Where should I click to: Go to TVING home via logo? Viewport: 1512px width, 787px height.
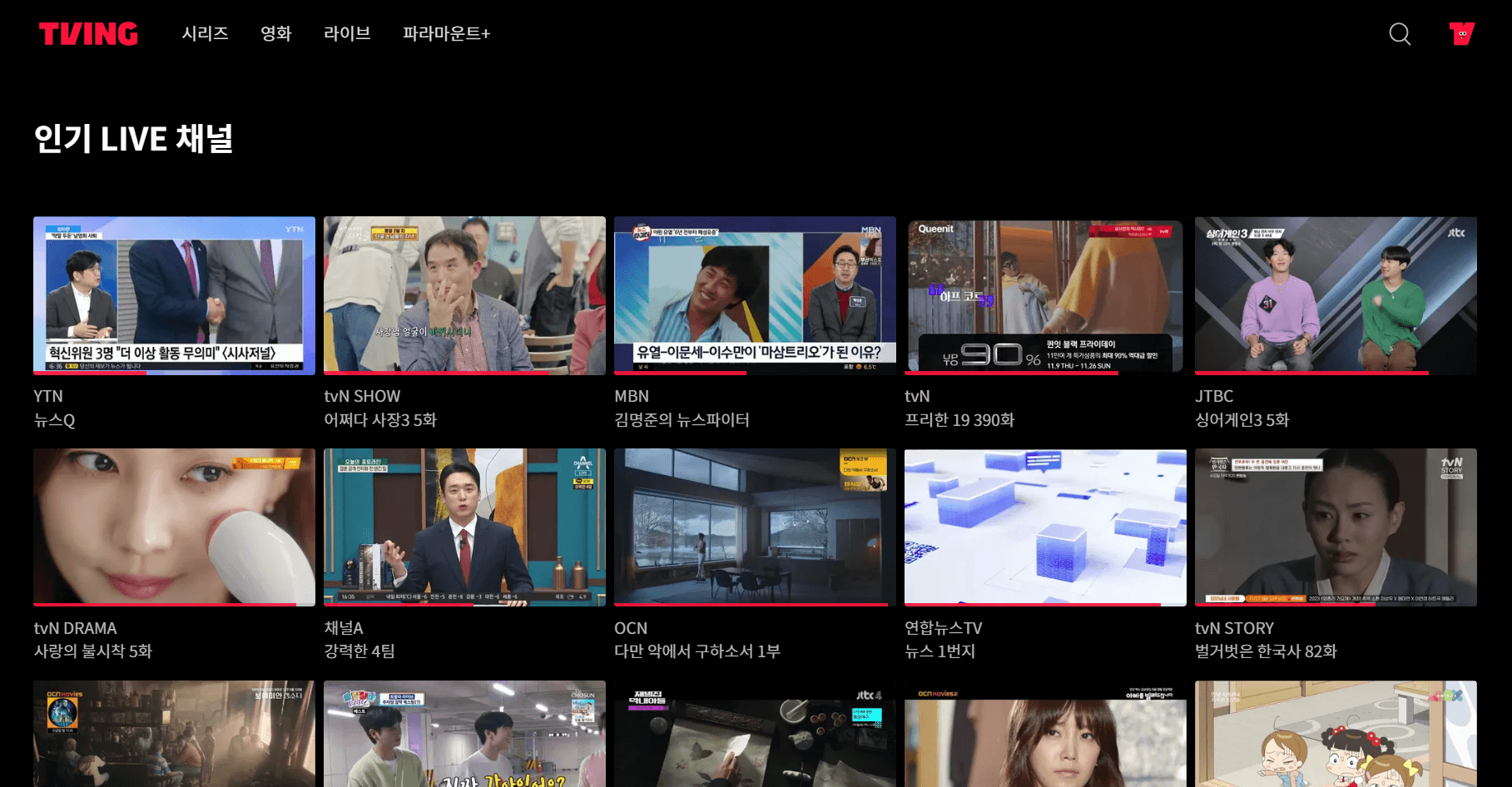coord(88,34)
